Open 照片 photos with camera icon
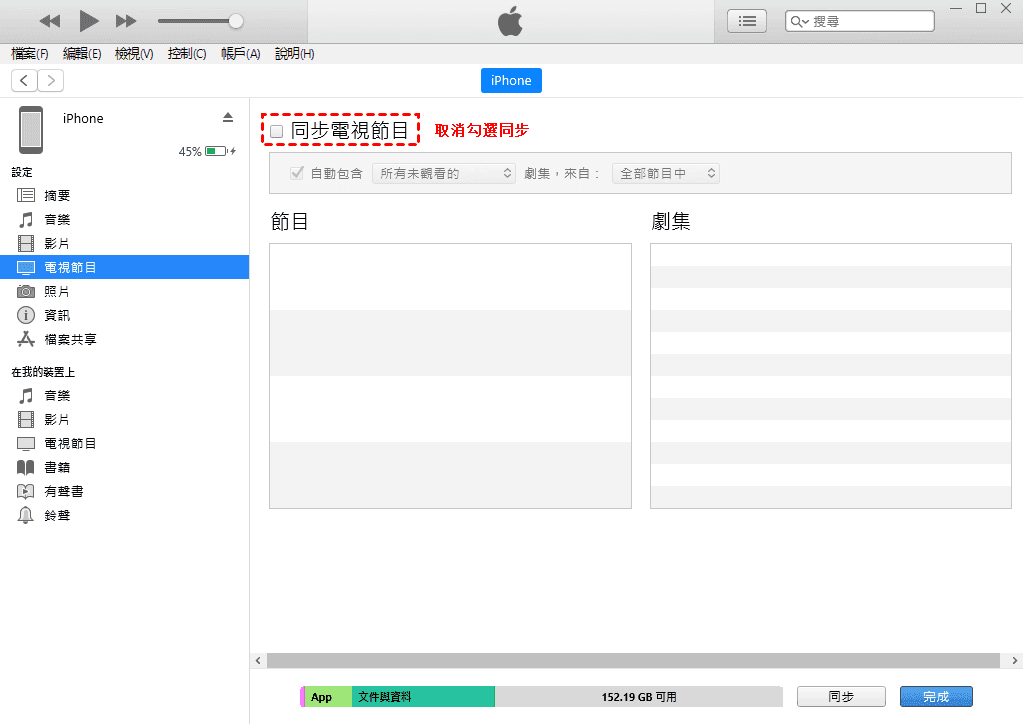 click(x=57, y=292)
